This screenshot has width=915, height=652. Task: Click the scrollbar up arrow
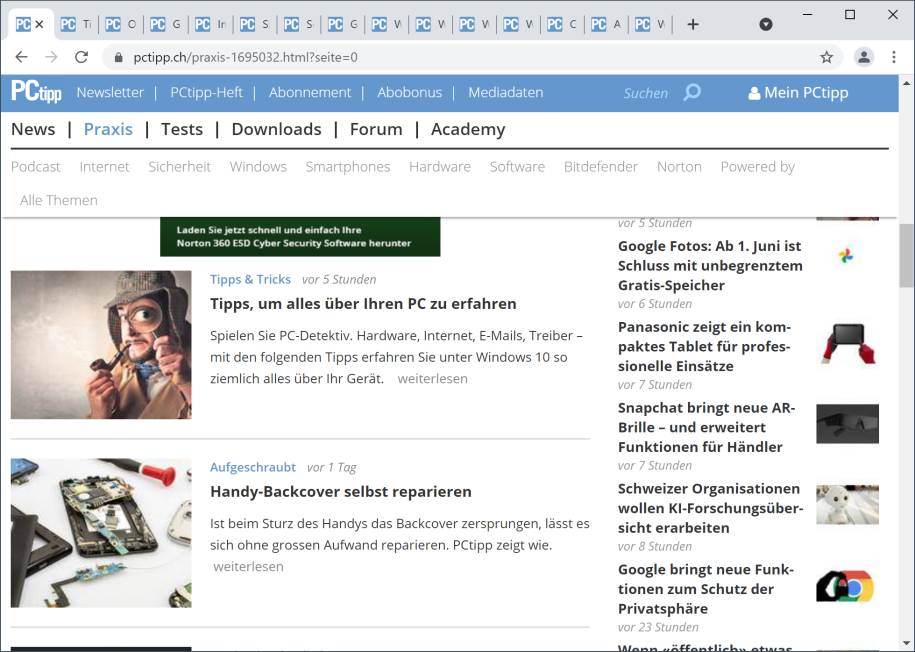click(906, 83)
